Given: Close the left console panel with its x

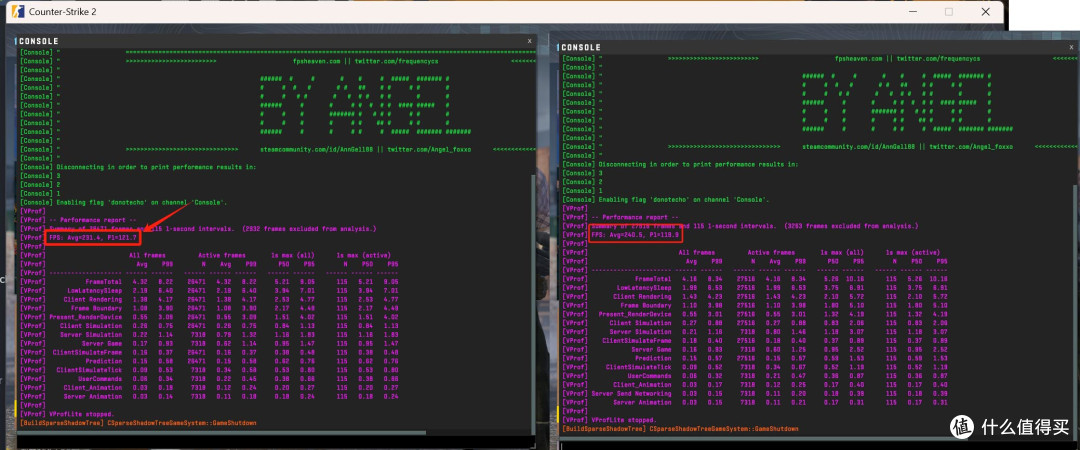Looking at the screenshot, I should pos(529,41).
